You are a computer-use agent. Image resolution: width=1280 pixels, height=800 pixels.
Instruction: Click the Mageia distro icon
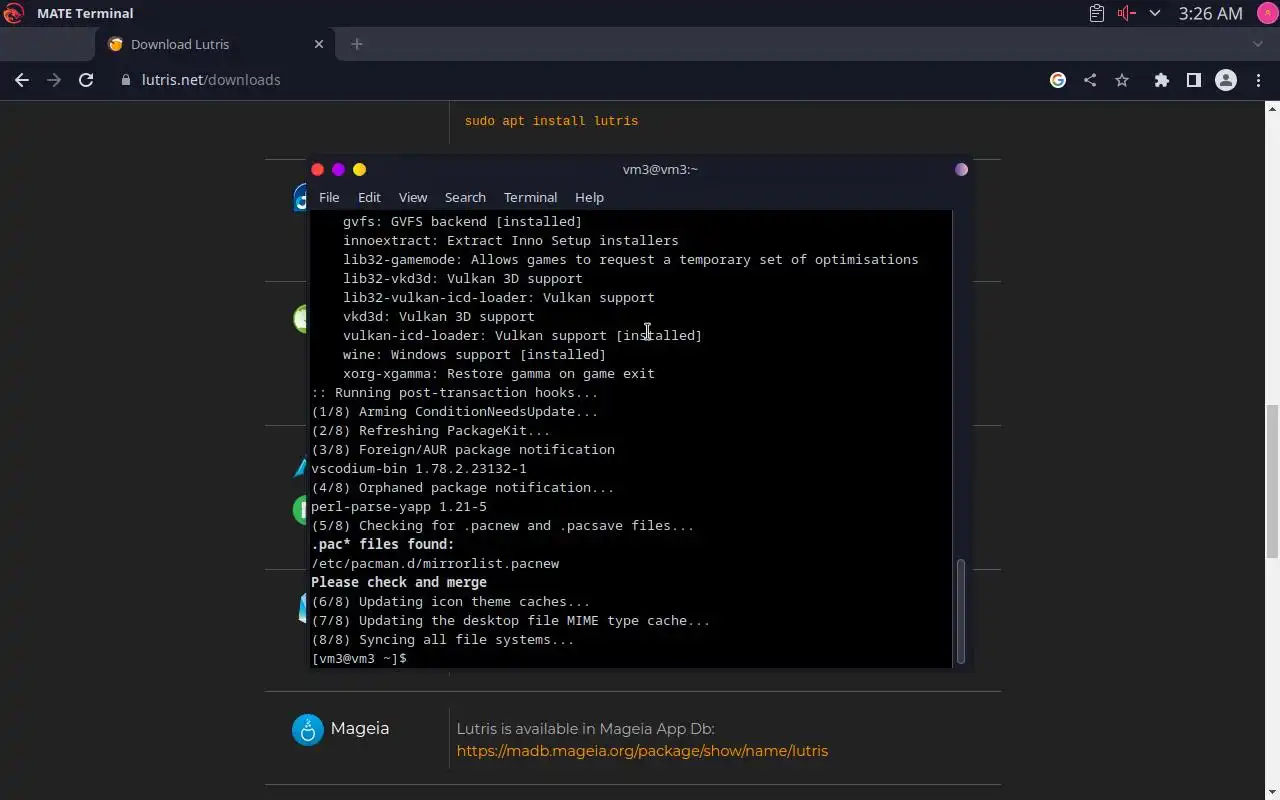(308, 729)
